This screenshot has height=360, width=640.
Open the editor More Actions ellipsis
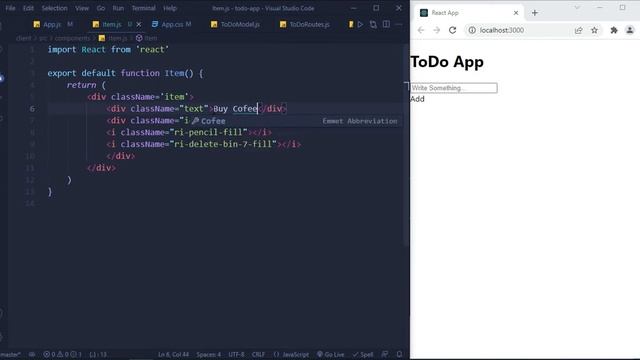coord(399,24)
